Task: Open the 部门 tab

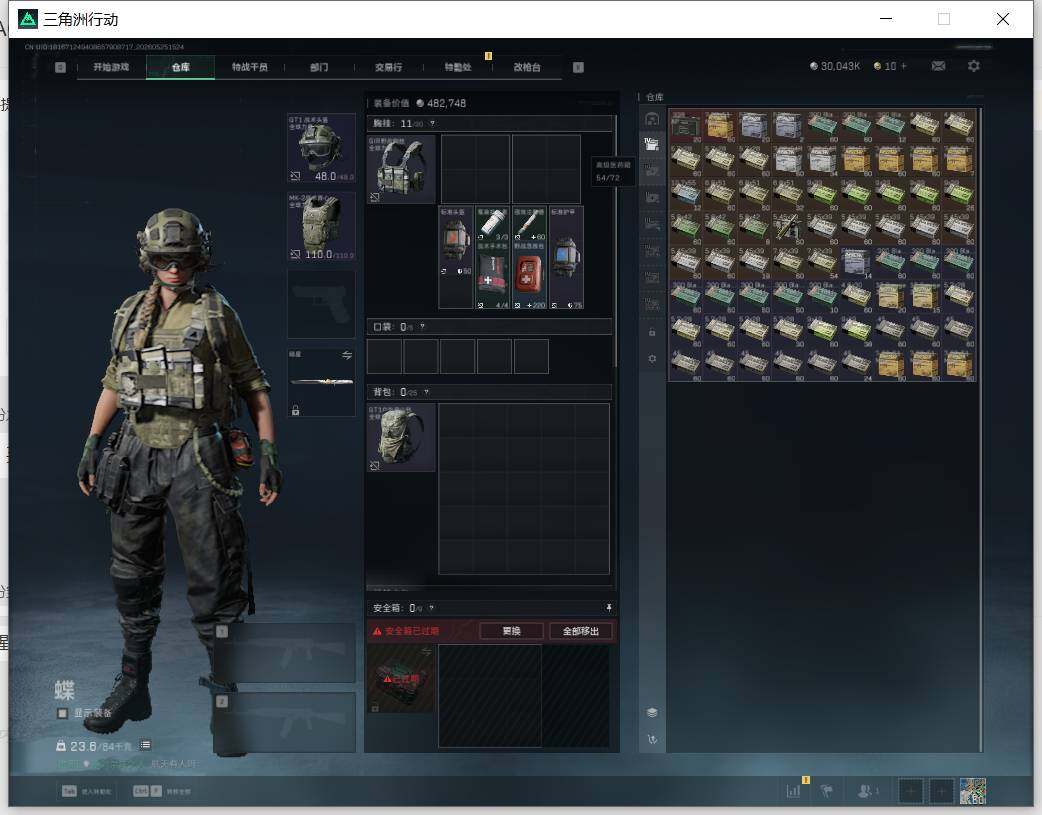Action: coord(319,67)
